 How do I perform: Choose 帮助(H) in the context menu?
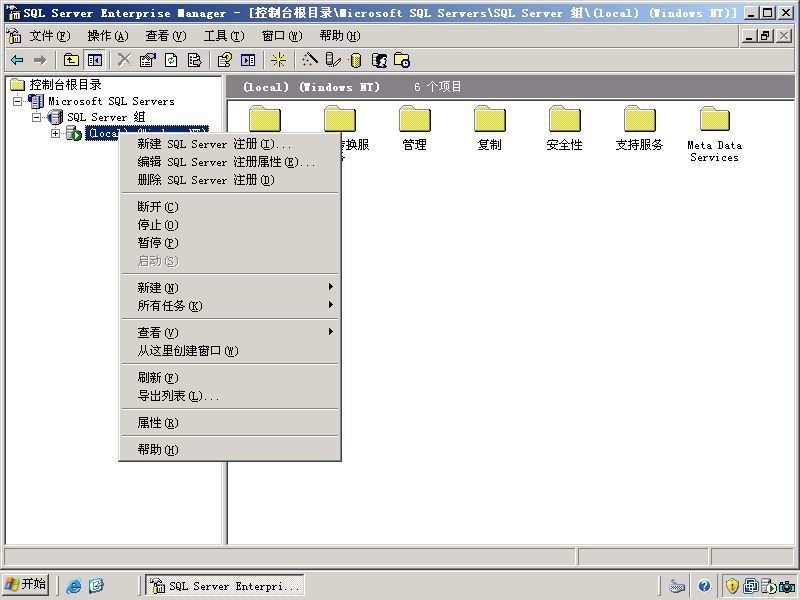pyautogui.click(x=230, y=449)
